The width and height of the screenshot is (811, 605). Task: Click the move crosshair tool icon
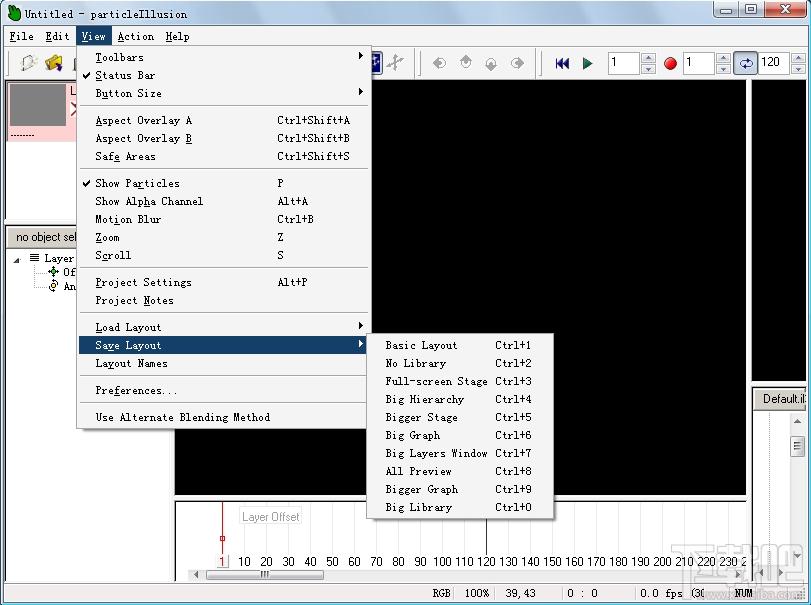[x=396, y=63]
